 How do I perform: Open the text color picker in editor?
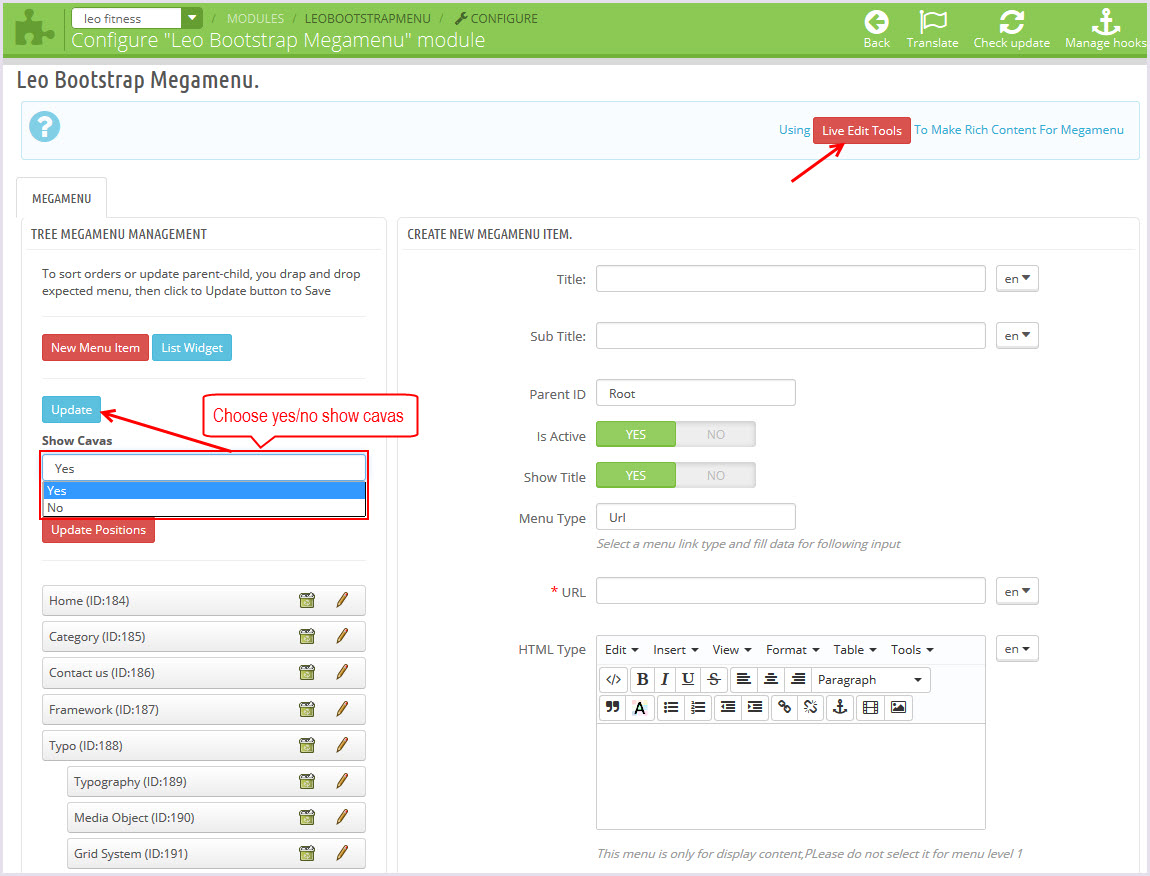pos(640,707)
